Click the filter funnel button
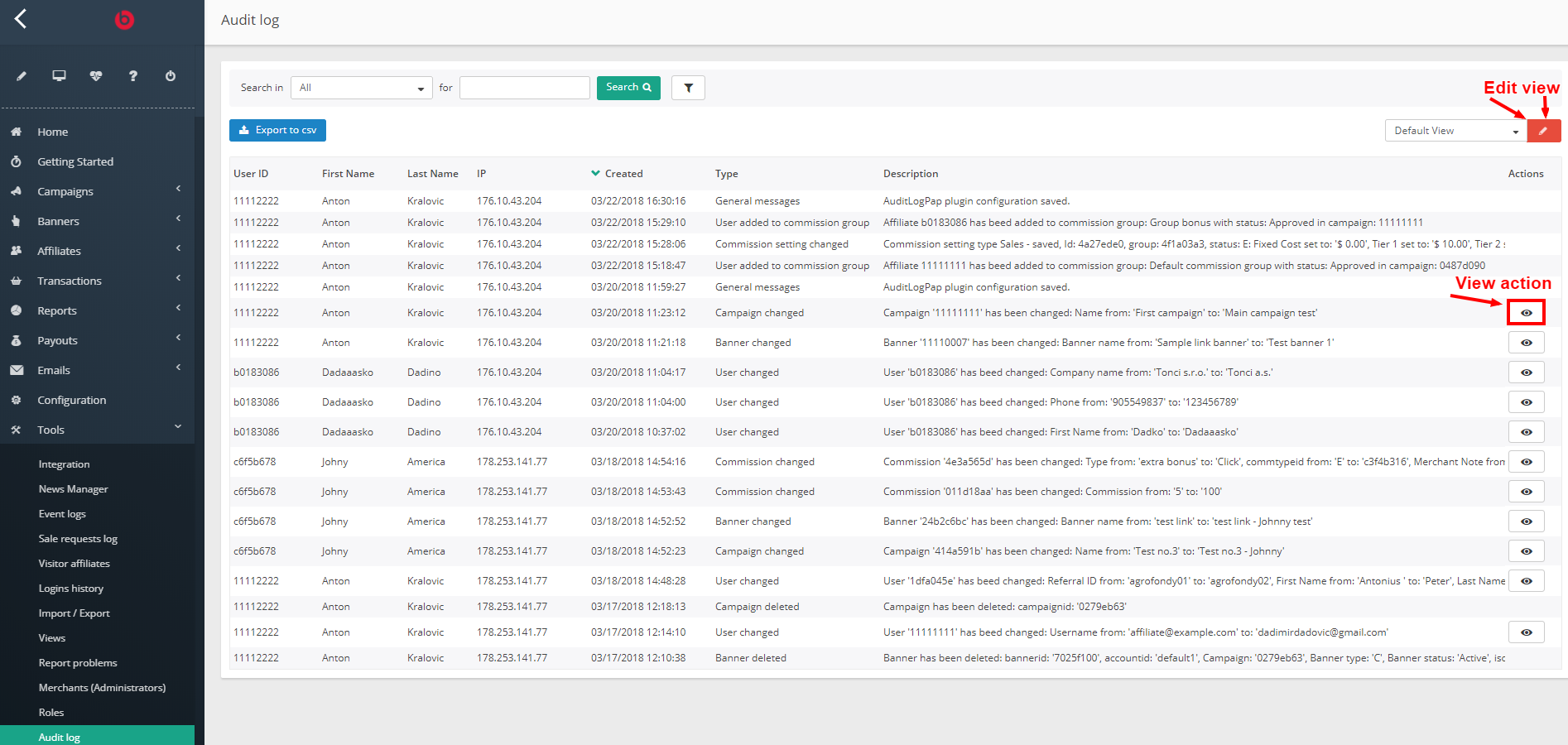1568x745 pixels. (688, 88)
